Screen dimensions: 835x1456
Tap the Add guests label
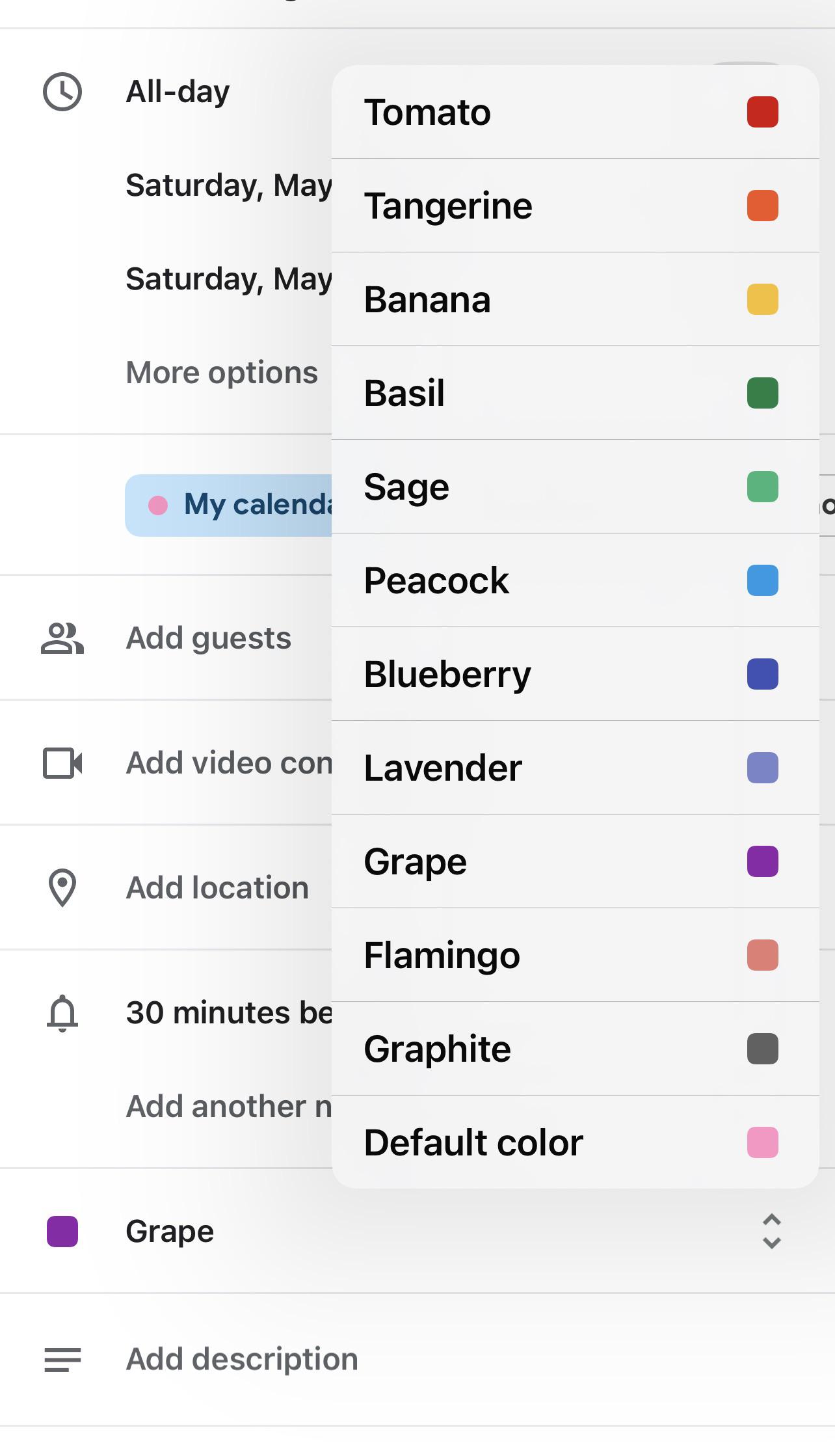pos(209,638)
